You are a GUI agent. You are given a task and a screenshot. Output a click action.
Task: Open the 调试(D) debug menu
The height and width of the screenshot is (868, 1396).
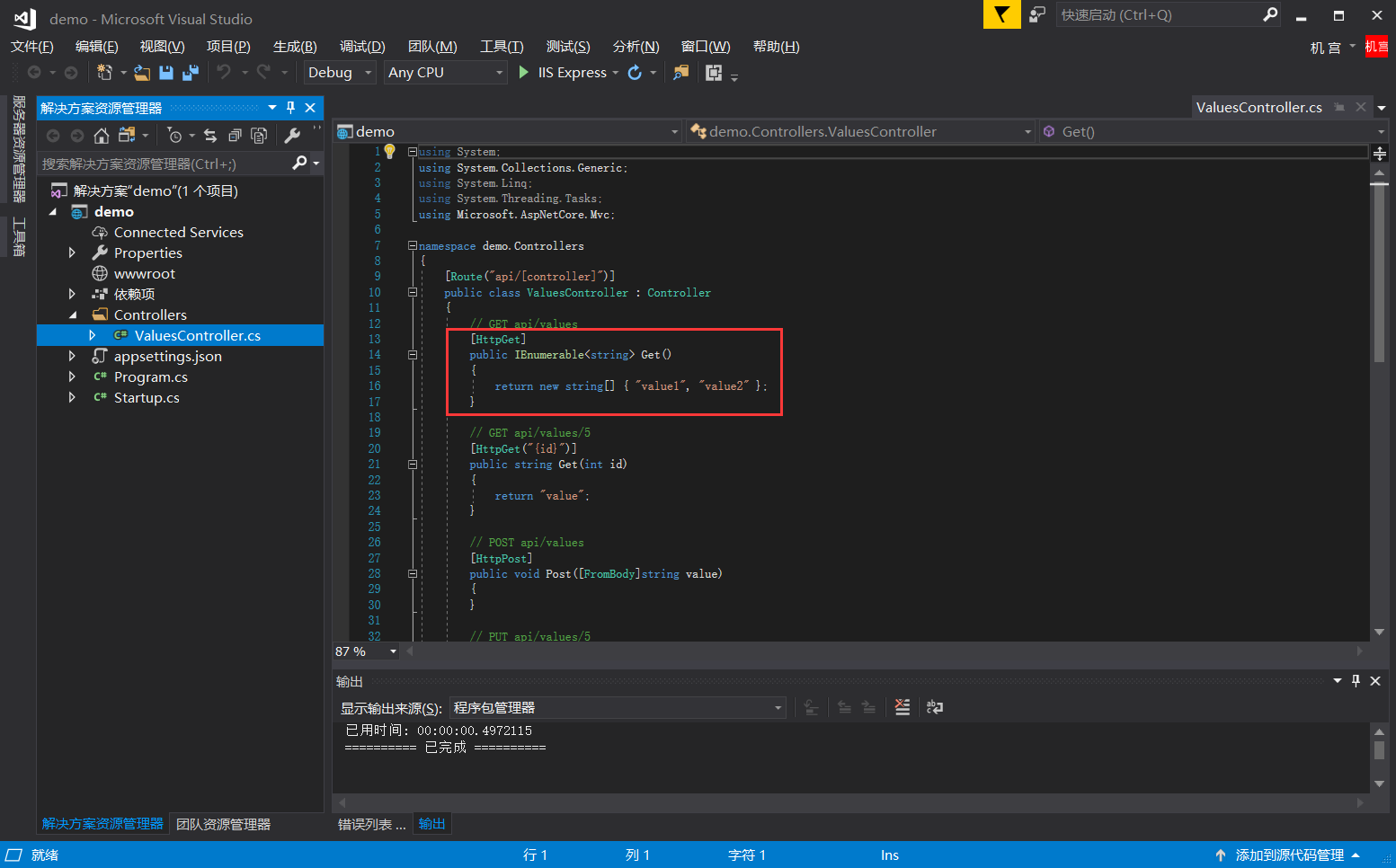[x=362, y=47]
